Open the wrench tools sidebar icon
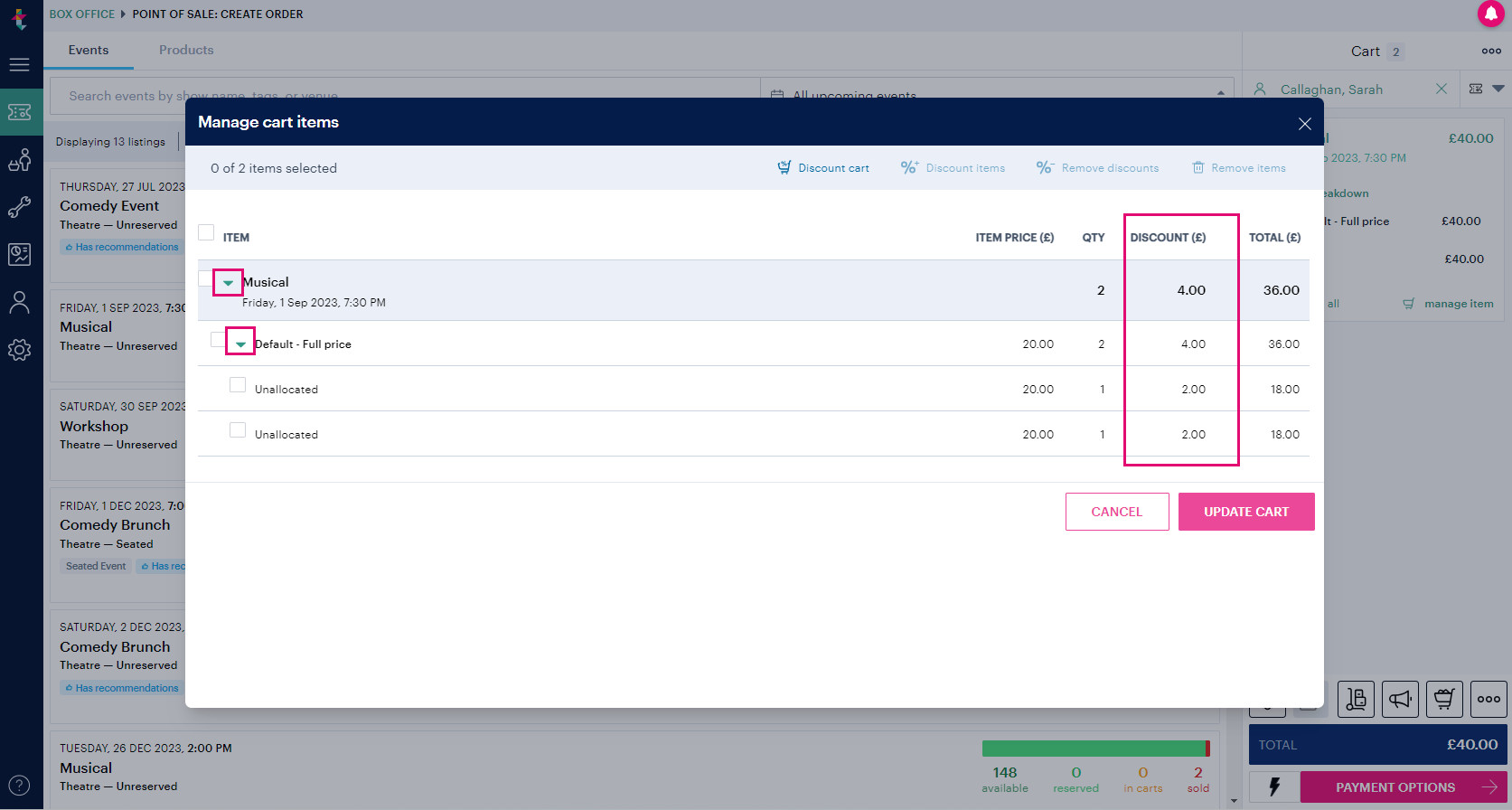 click(x=20, y=207)
